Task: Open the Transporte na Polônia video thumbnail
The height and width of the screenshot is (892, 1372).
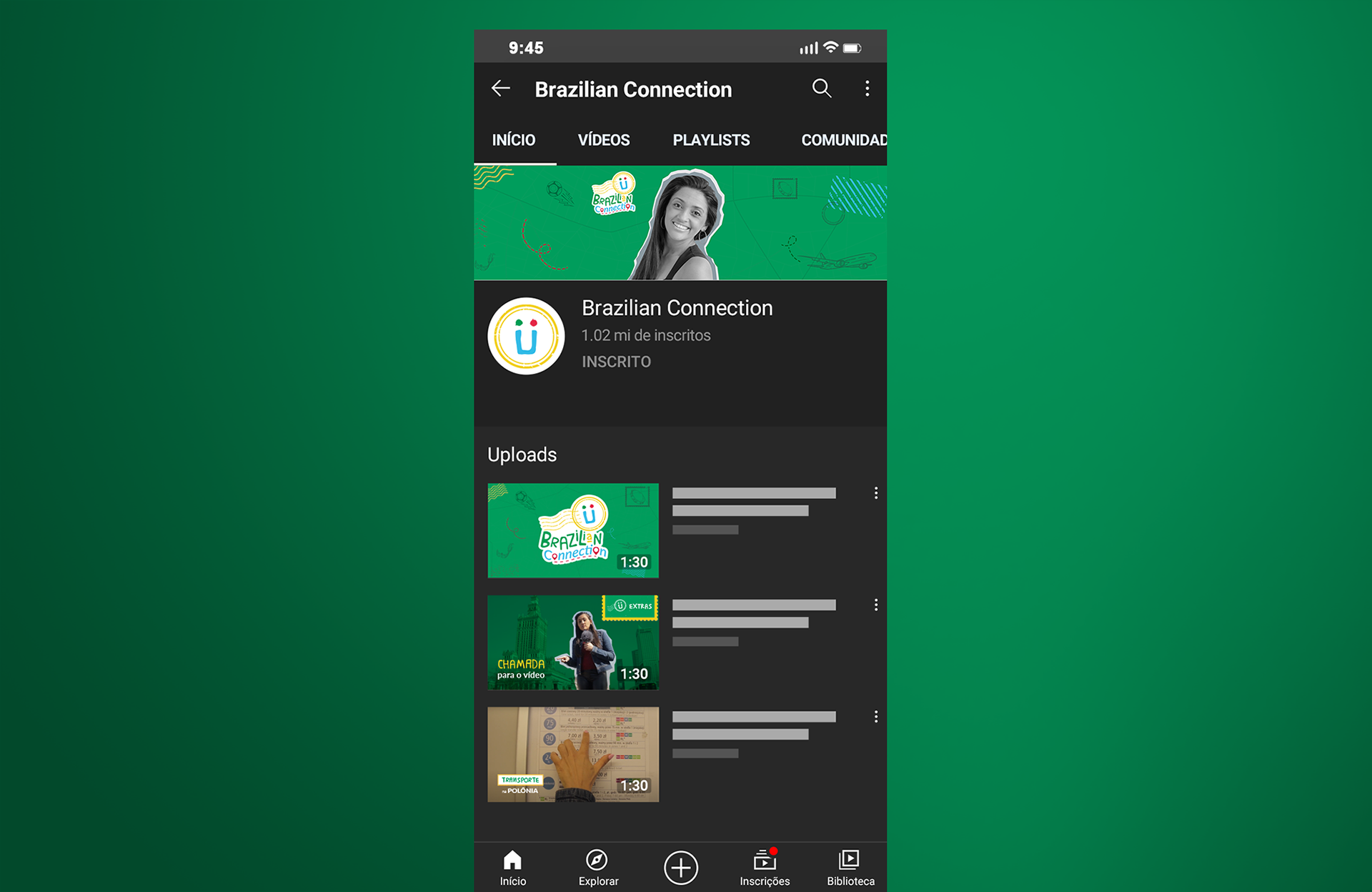Action: [572, 754]
